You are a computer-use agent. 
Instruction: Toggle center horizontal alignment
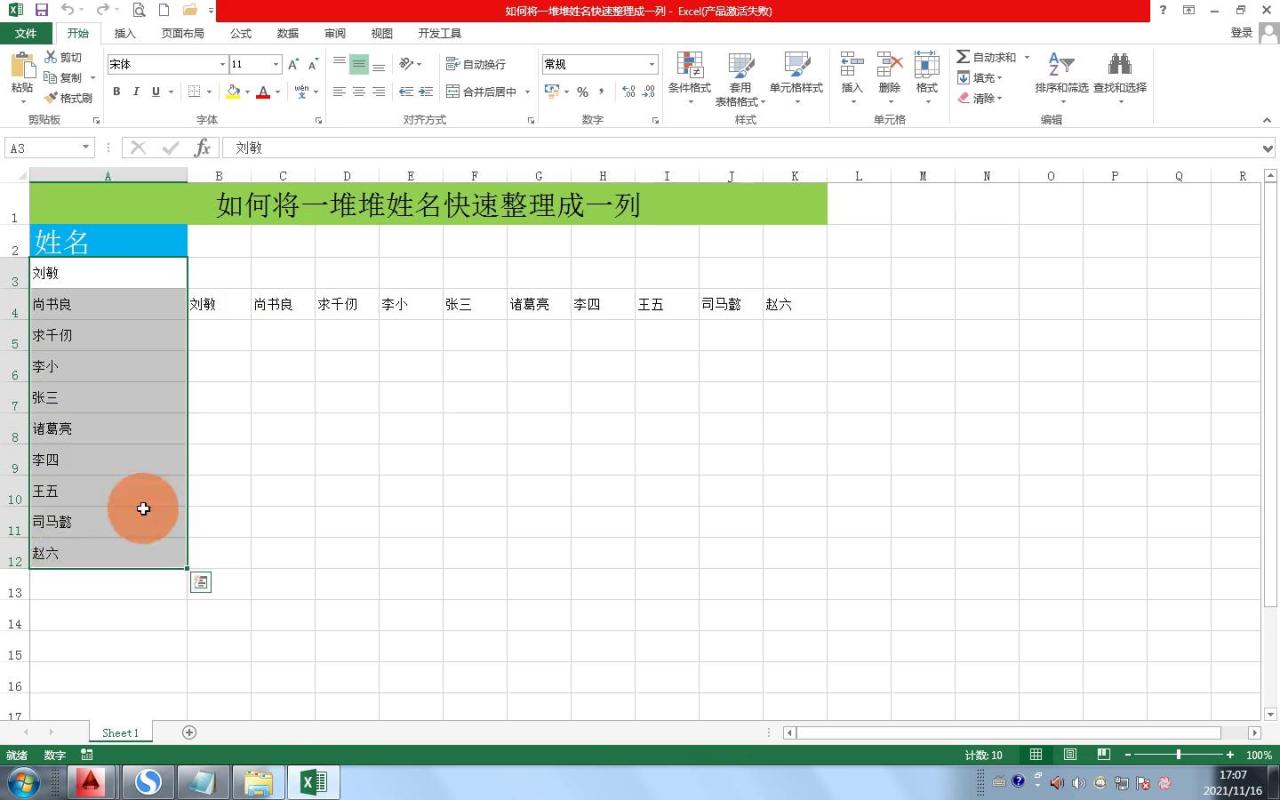click(x=359, y=92)
